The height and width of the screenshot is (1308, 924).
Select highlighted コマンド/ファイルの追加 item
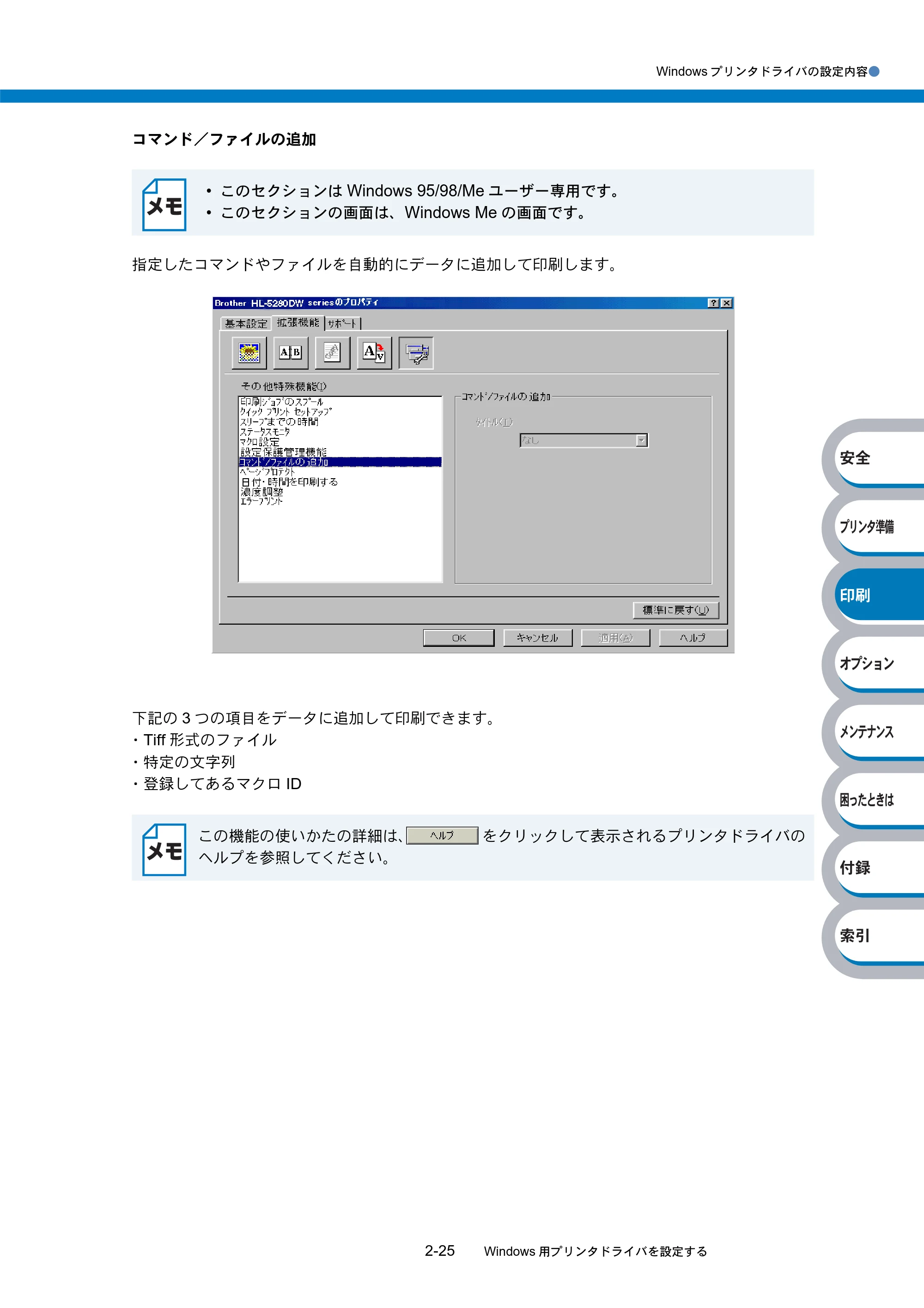pyautogui.click(x=340, y=462)
